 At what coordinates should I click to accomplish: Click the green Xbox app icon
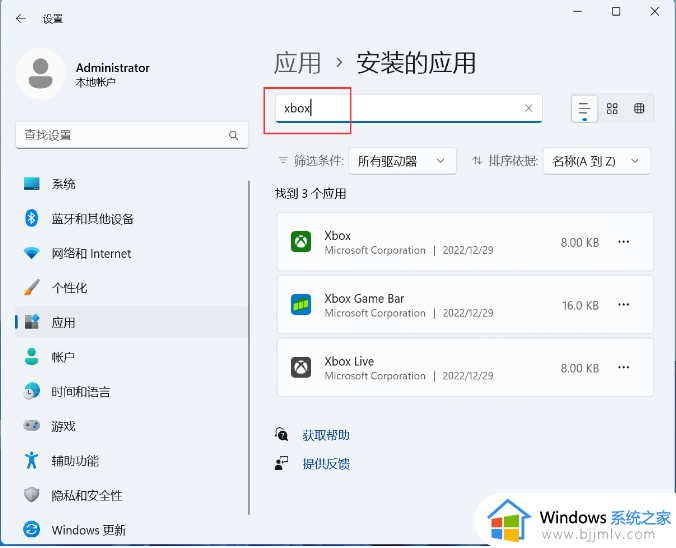301,241
